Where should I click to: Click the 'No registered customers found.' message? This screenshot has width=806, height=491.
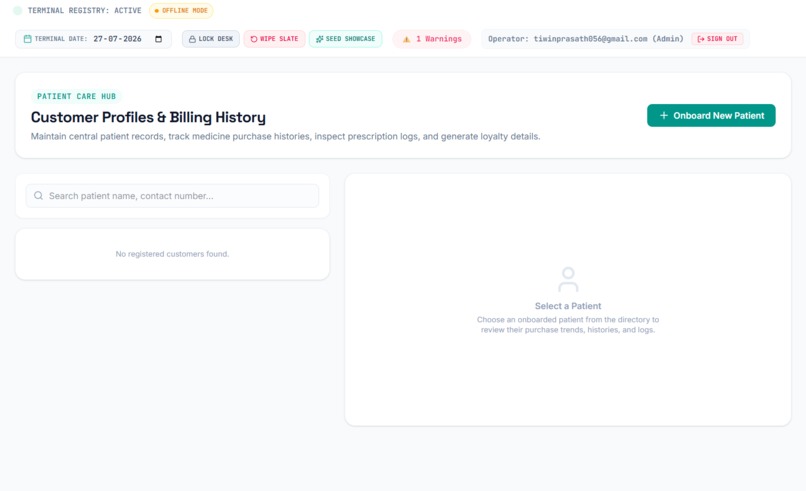pyautogui.click(x=172, y=254)
